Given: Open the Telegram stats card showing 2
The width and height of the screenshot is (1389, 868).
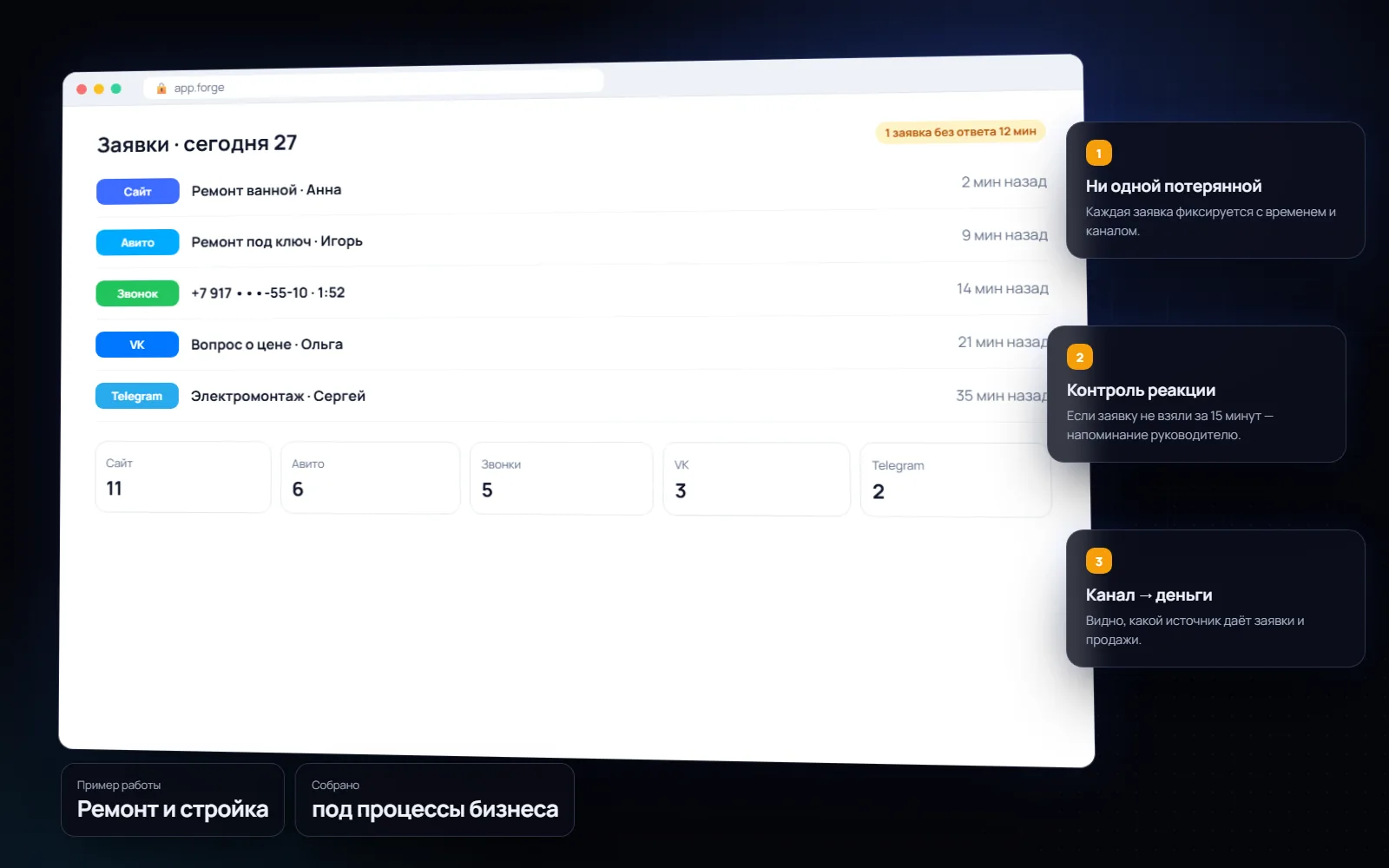Looking at the screenshot, I should pyautogui.click(x=956, y=480).
